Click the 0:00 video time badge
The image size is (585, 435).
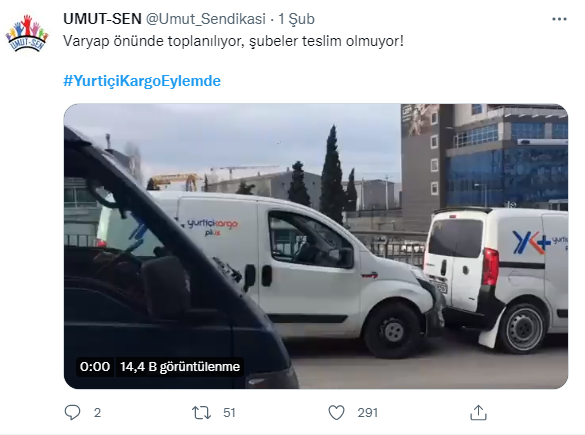click(95, 366)
